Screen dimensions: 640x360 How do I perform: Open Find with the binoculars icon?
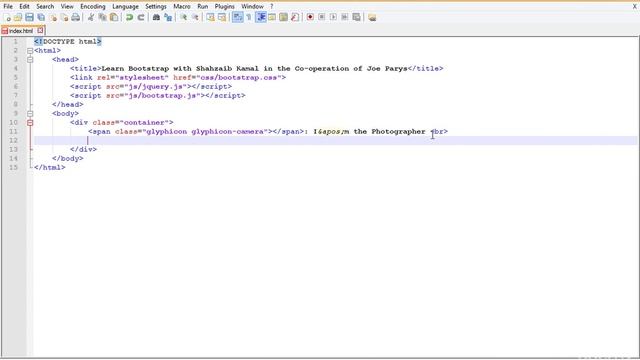[x=156, y=17]
